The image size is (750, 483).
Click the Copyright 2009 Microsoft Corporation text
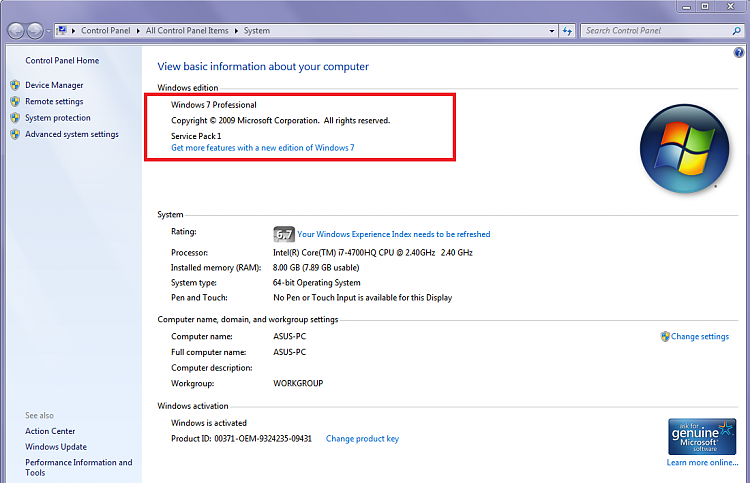click(281, 121)
